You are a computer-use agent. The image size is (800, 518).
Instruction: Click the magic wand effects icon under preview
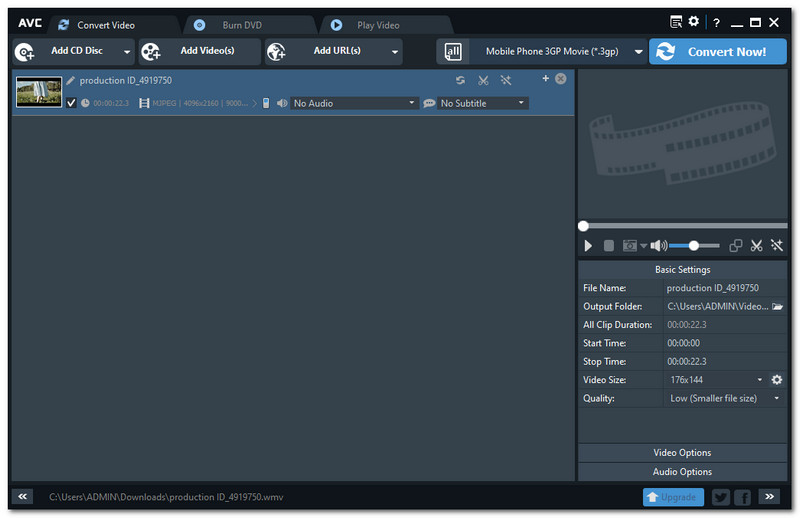tap(776, 245)
